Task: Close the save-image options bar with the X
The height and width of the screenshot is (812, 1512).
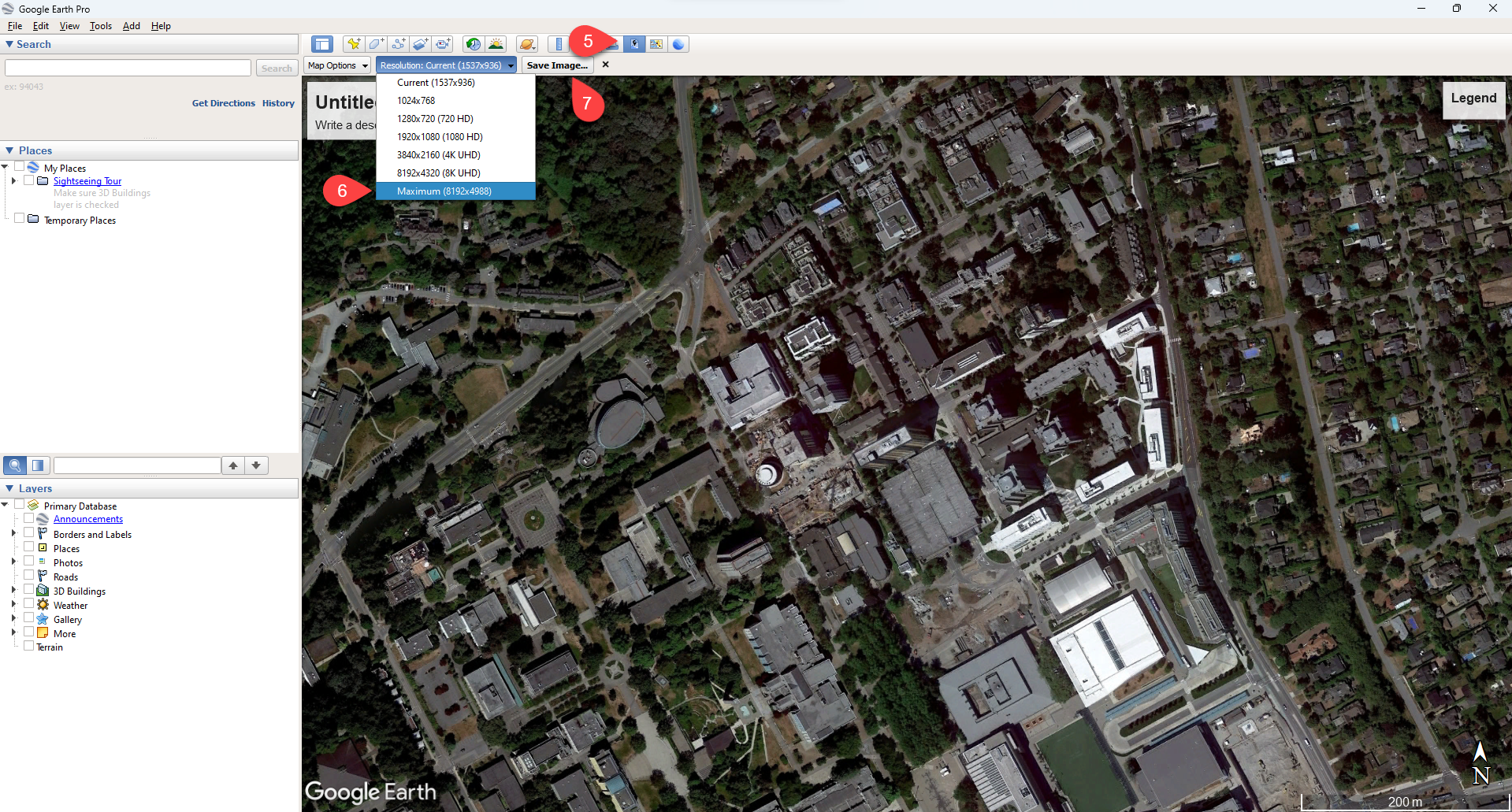Action: [x=605, y=65]
